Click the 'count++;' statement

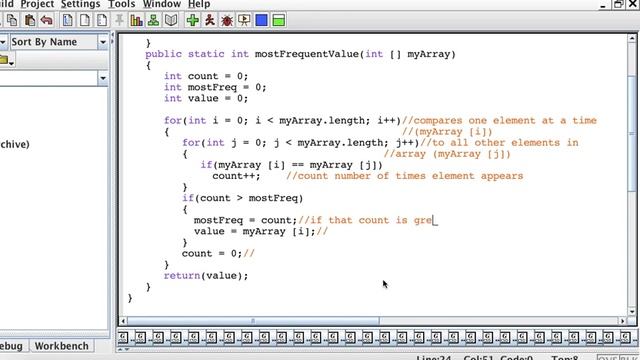(x=236, y=176)
